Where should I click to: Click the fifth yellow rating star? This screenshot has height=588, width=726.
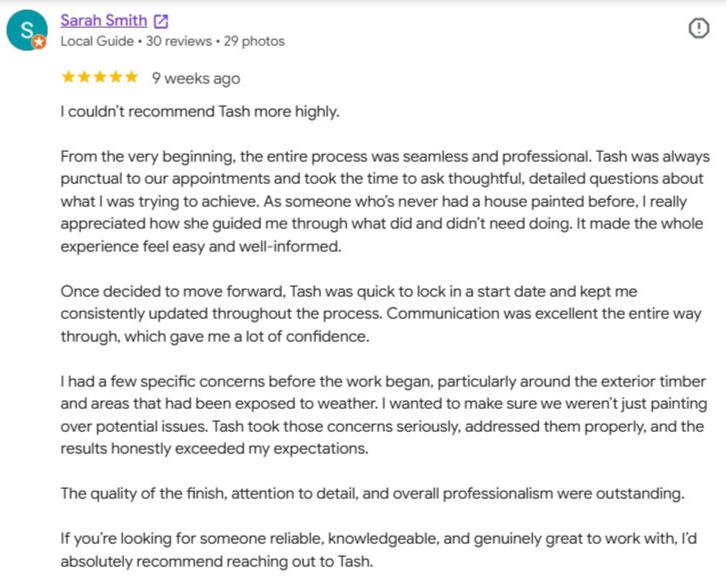(131, 77)
